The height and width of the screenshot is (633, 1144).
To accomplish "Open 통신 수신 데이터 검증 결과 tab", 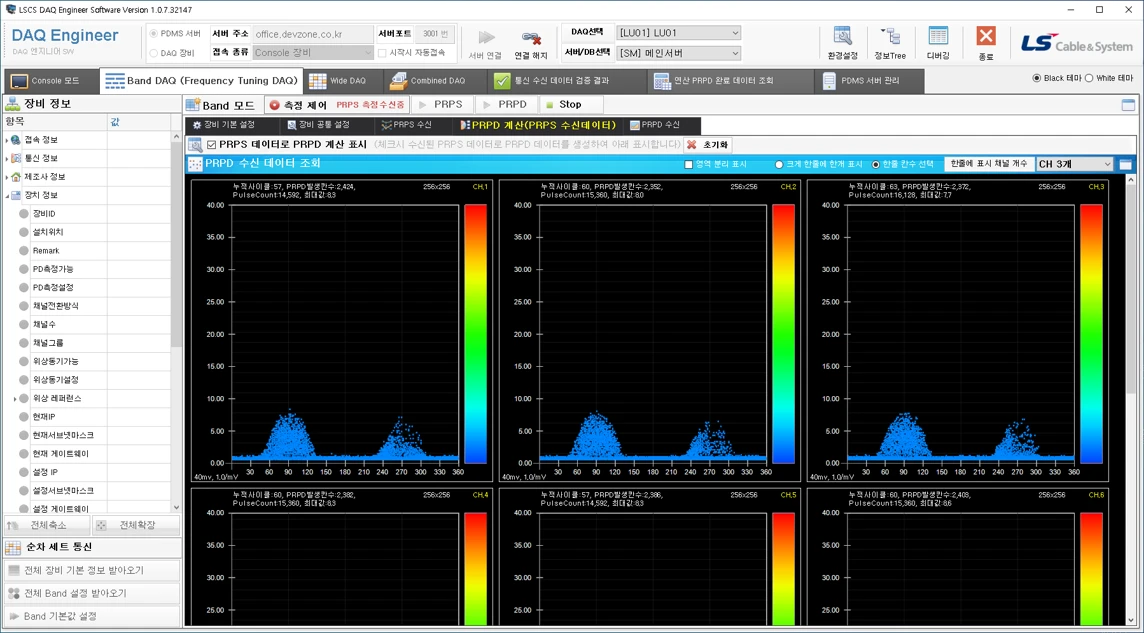I will (x=568, y=81).
